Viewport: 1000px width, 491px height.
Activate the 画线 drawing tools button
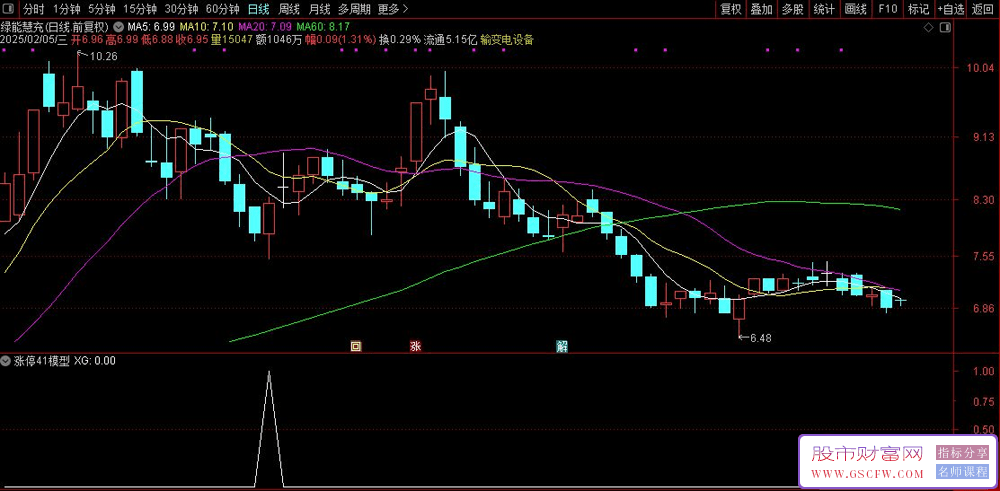[x=855, y=9]
